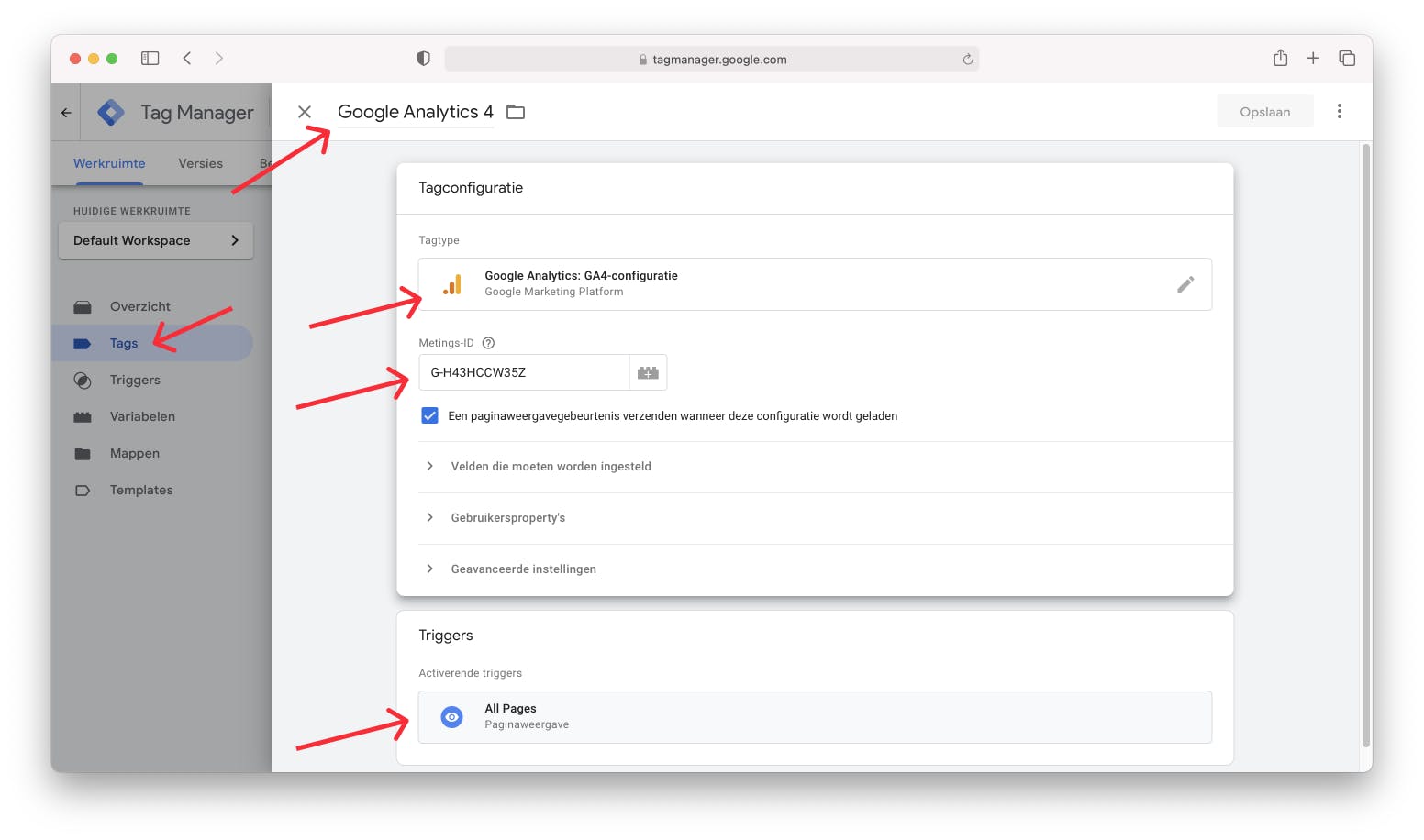Reload the page in Safari
Image resolution: width=1424 pixels, height=840 pixels.
coord(967,60)
